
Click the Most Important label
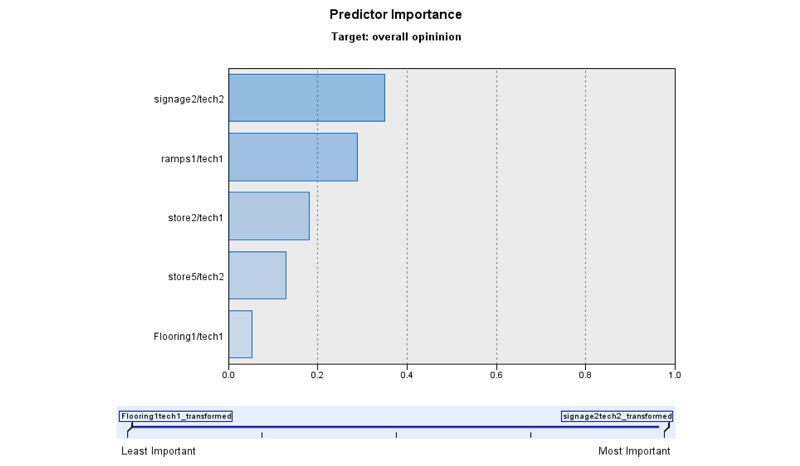(634, 451)
